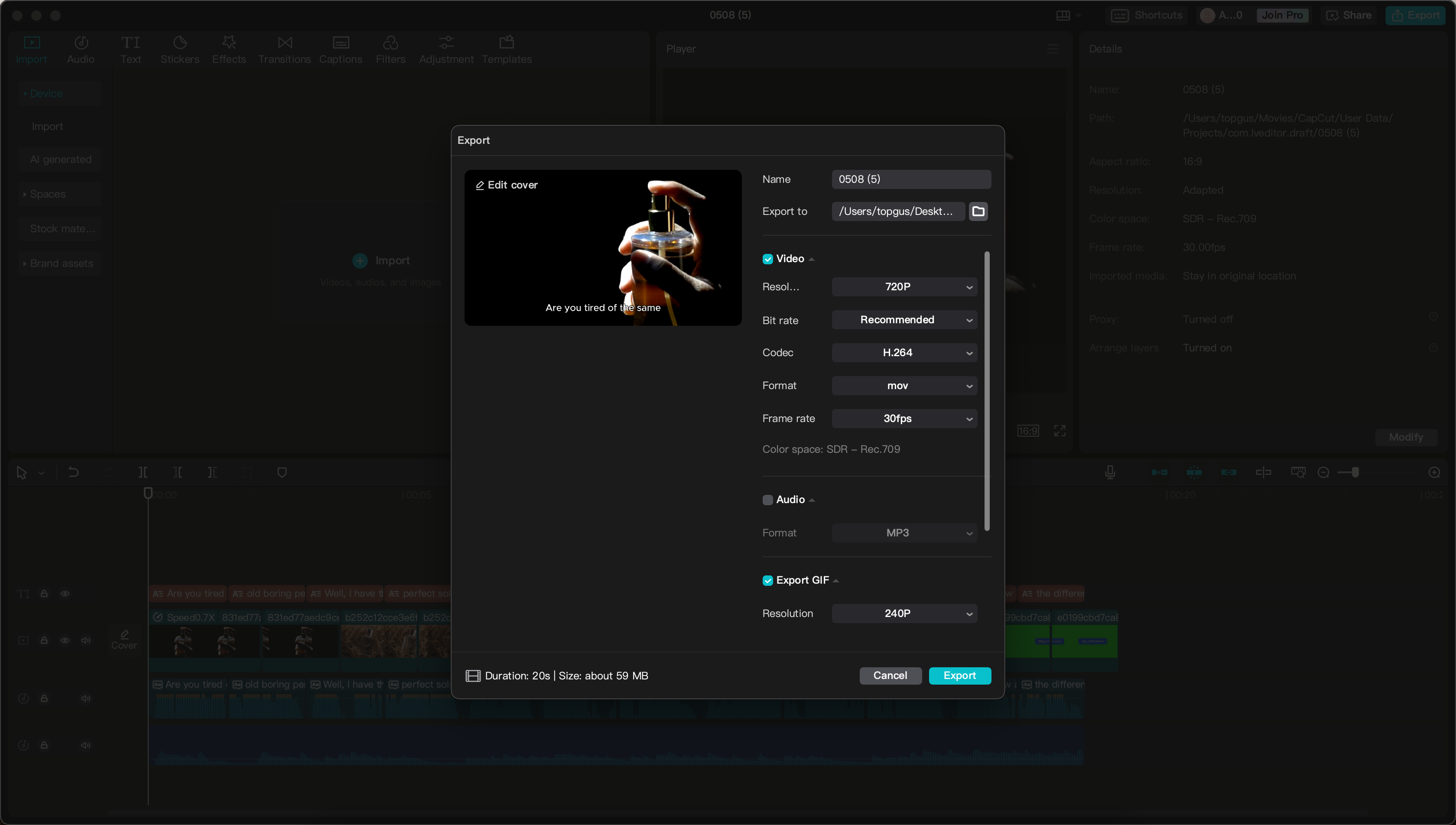Click the undo arrow in timeline toolbar

point(73,472)
